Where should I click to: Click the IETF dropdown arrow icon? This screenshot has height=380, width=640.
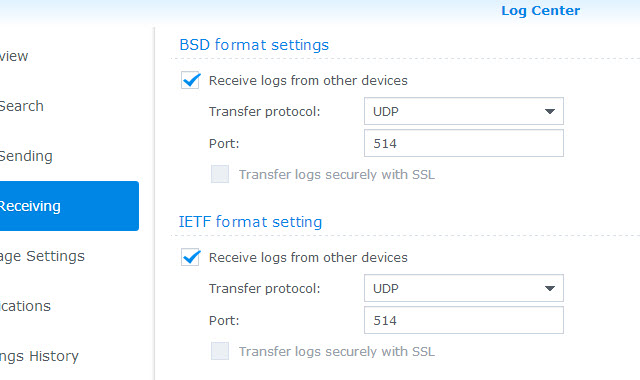click(550, 289)
